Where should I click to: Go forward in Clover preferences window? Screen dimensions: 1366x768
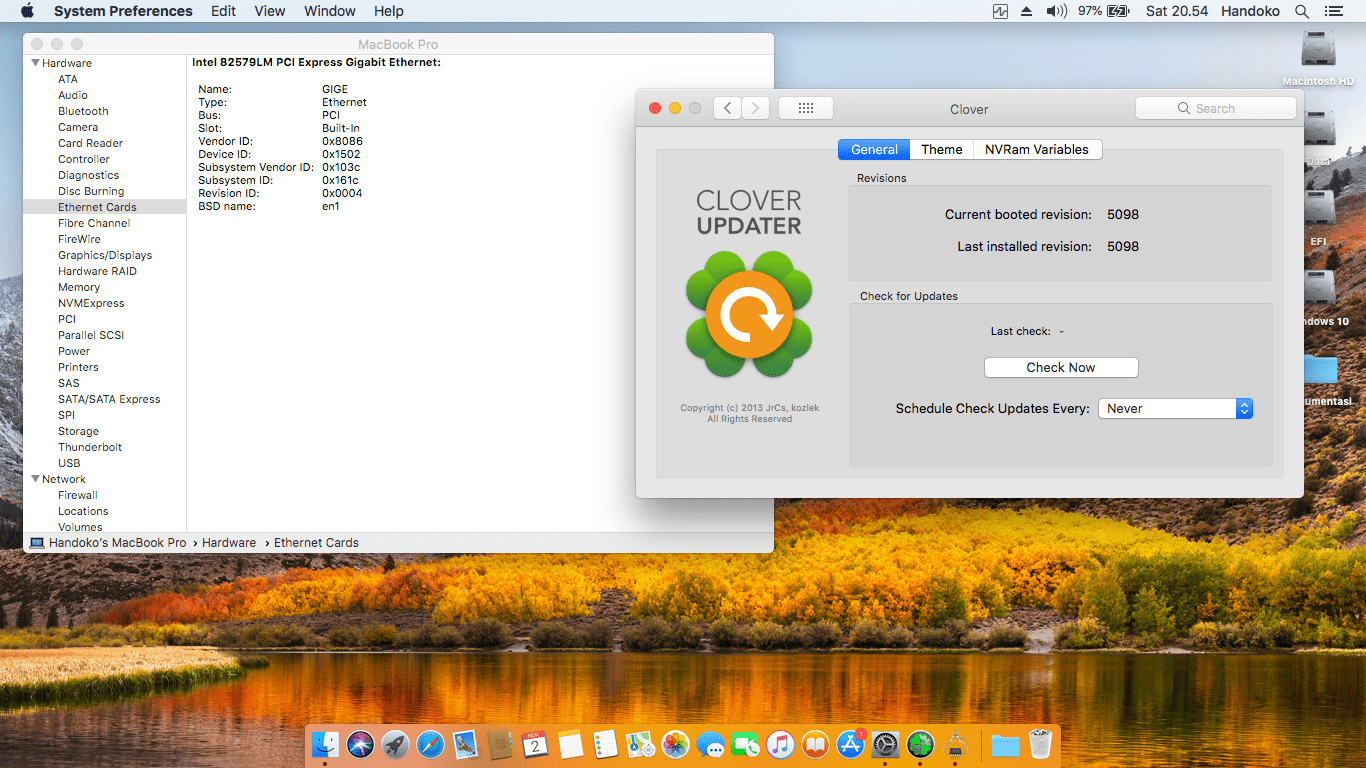tap(756, 108)
